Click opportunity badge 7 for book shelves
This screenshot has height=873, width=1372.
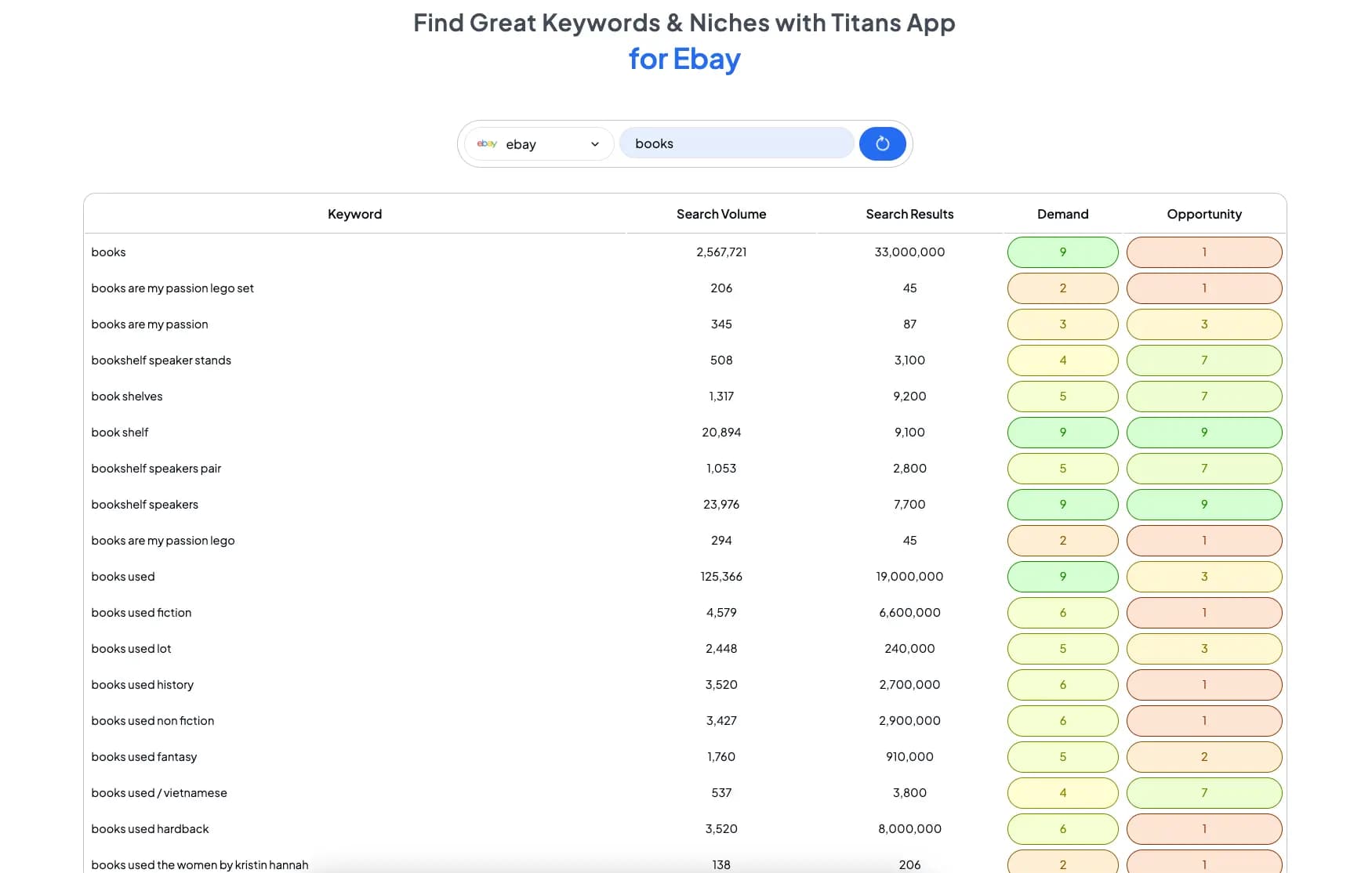click(x=1204, y=397)
